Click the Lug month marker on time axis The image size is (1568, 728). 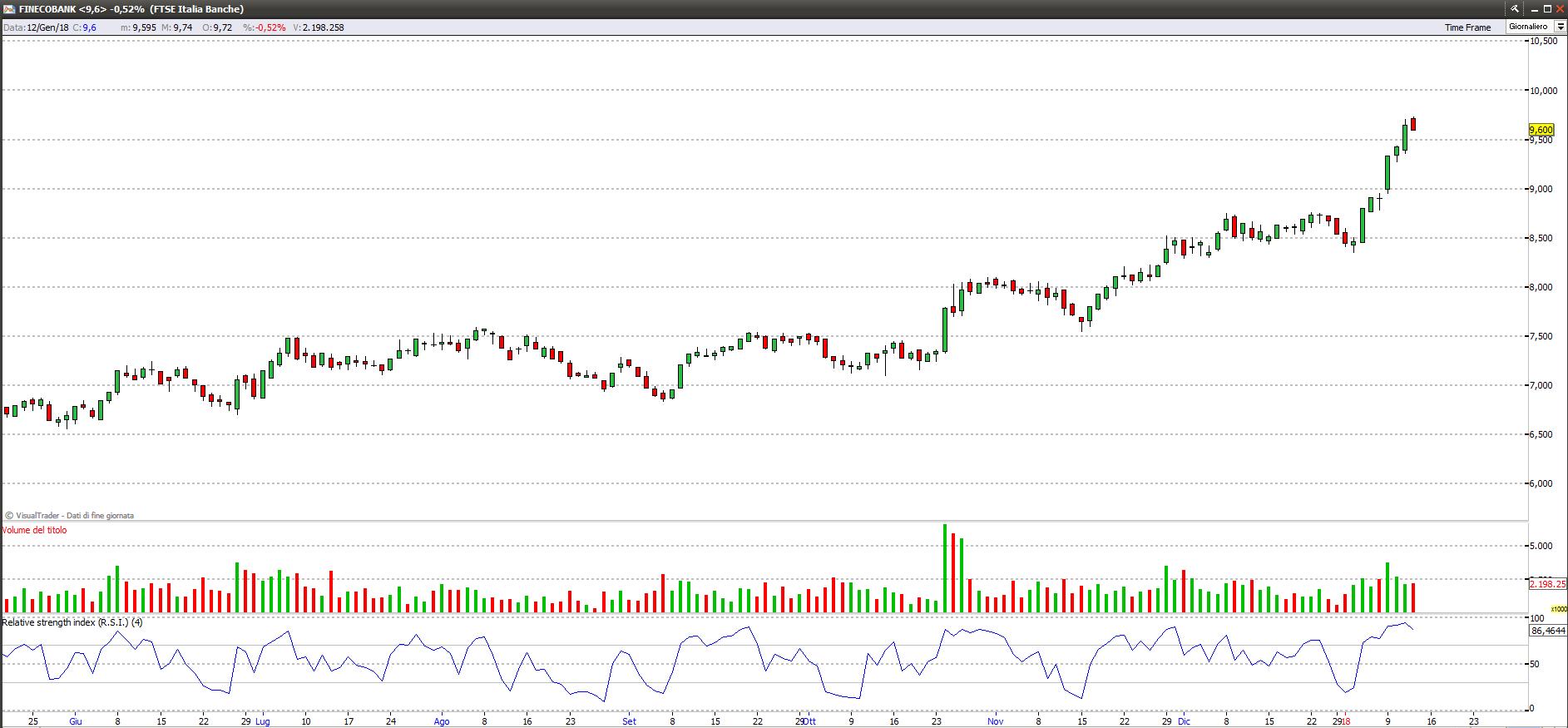point(262,721)
